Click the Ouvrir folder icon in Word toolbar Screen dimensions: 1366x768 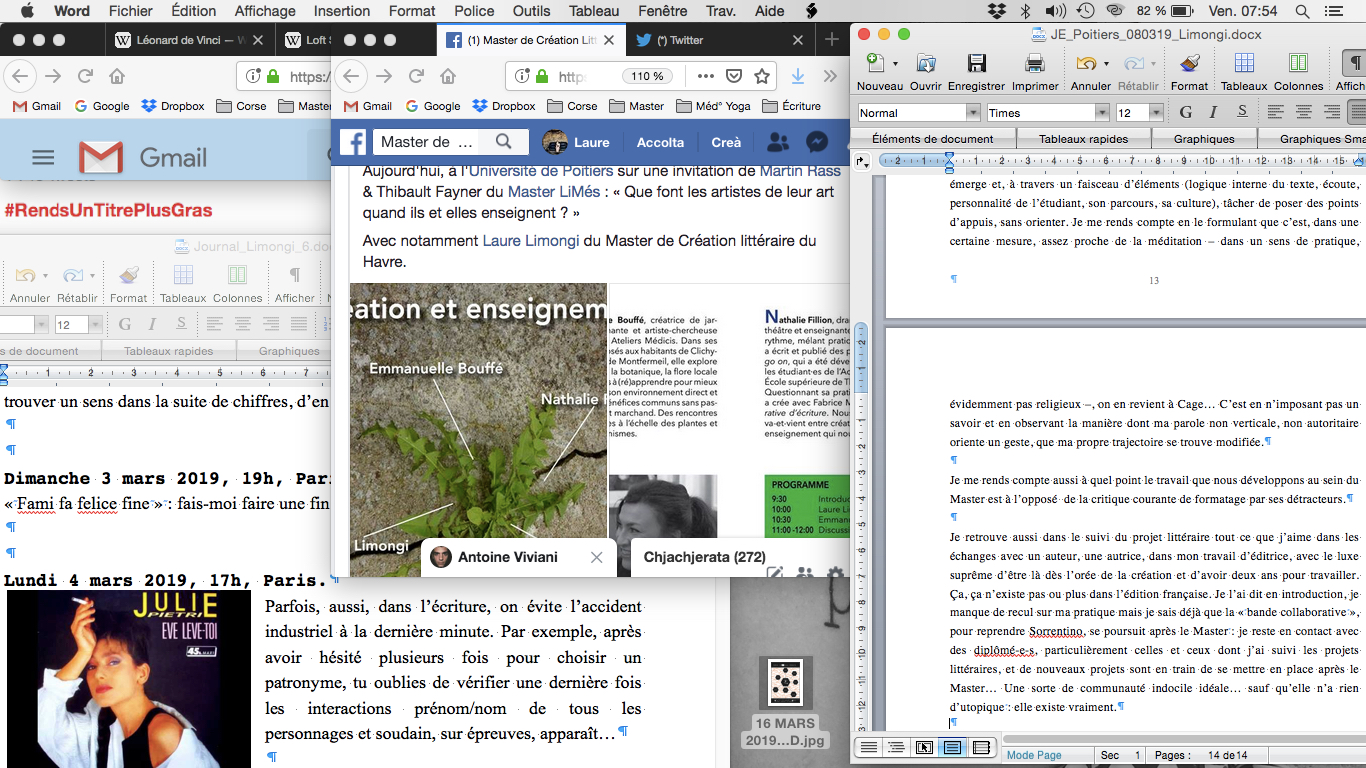pyautogui.click(x=926, y=64)
